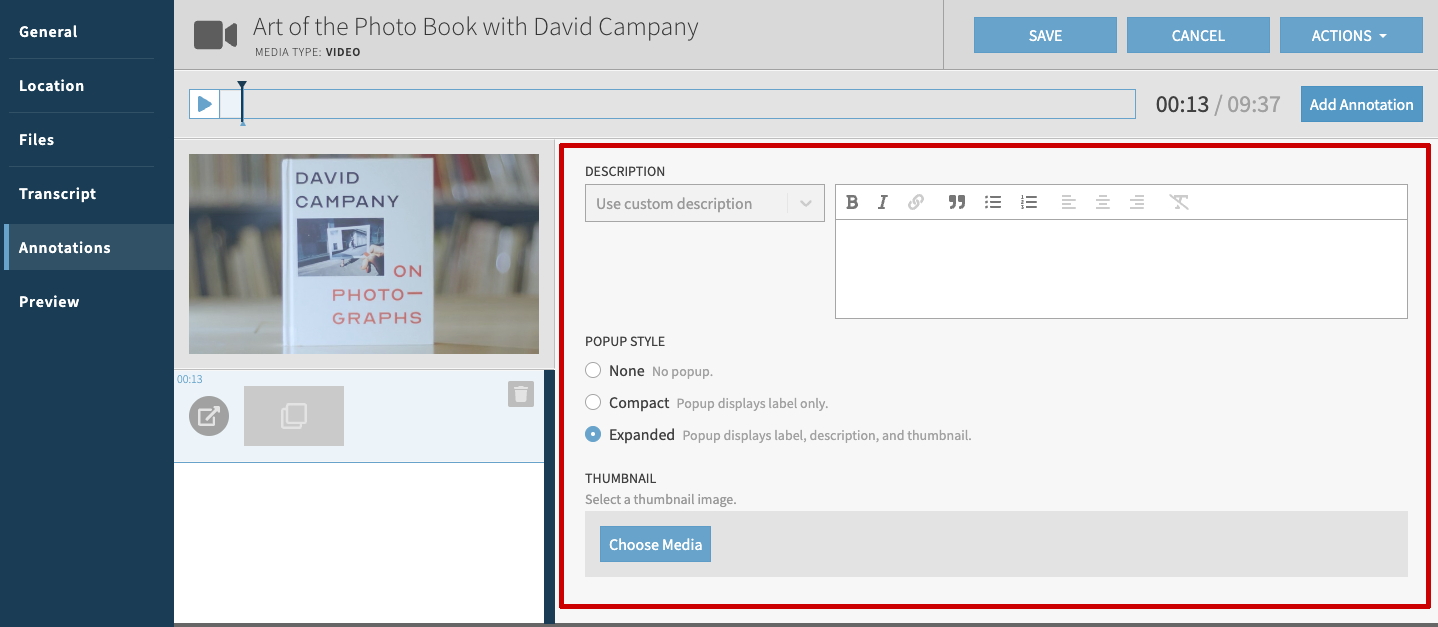1438x627 pixels.
Task: Select the Compact popup style option
Action: (592, 402)
